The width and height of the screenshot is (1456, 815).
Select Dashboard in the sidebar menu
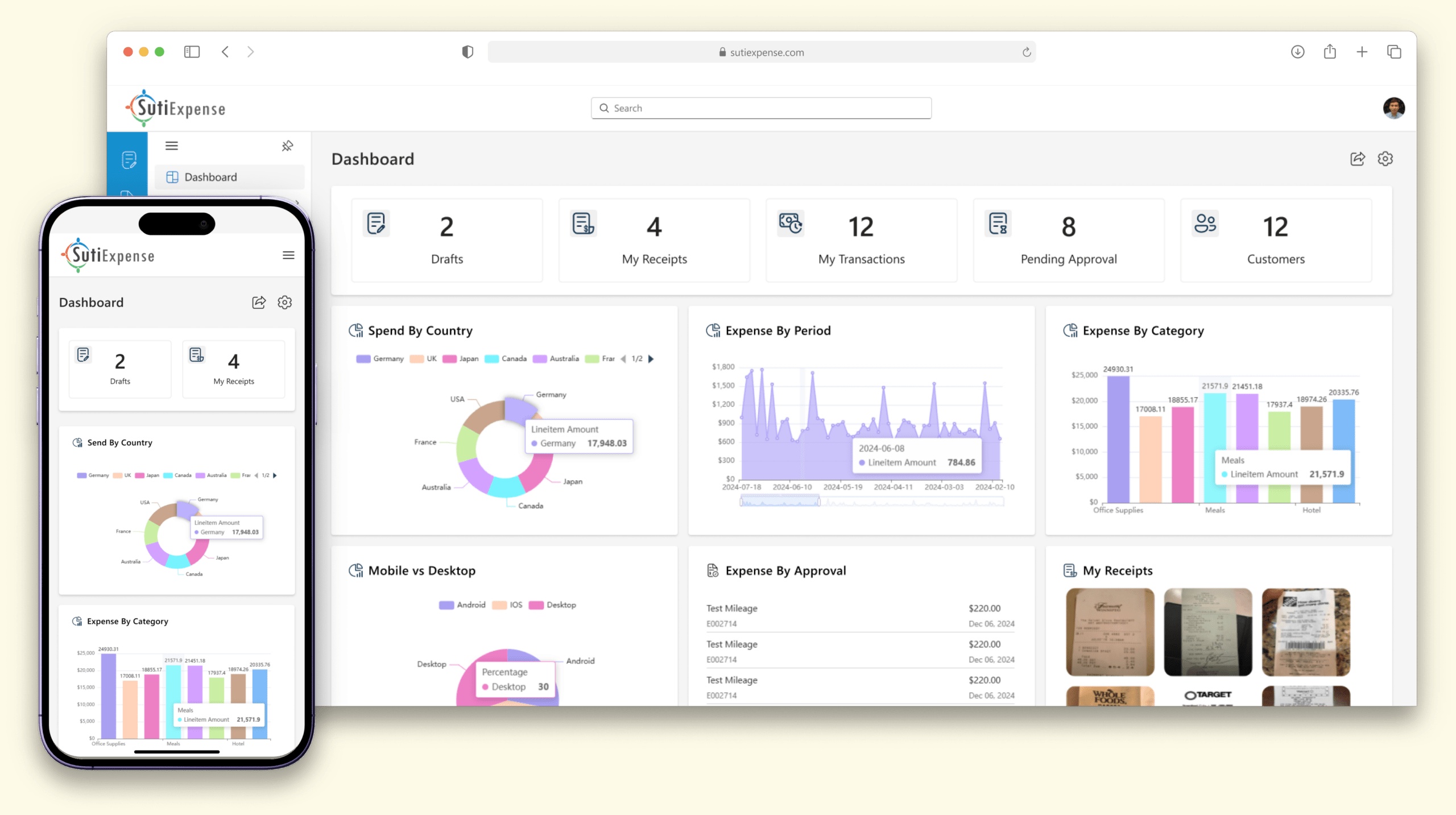[230, 177]
